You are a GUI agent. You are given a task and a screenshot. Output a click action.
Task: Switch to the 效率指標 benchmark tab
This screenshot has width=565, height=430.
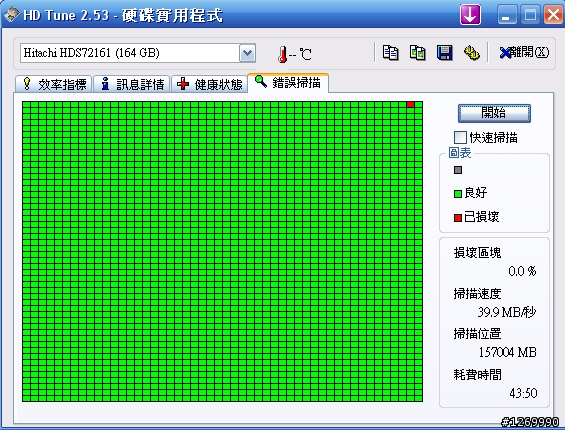54,84
